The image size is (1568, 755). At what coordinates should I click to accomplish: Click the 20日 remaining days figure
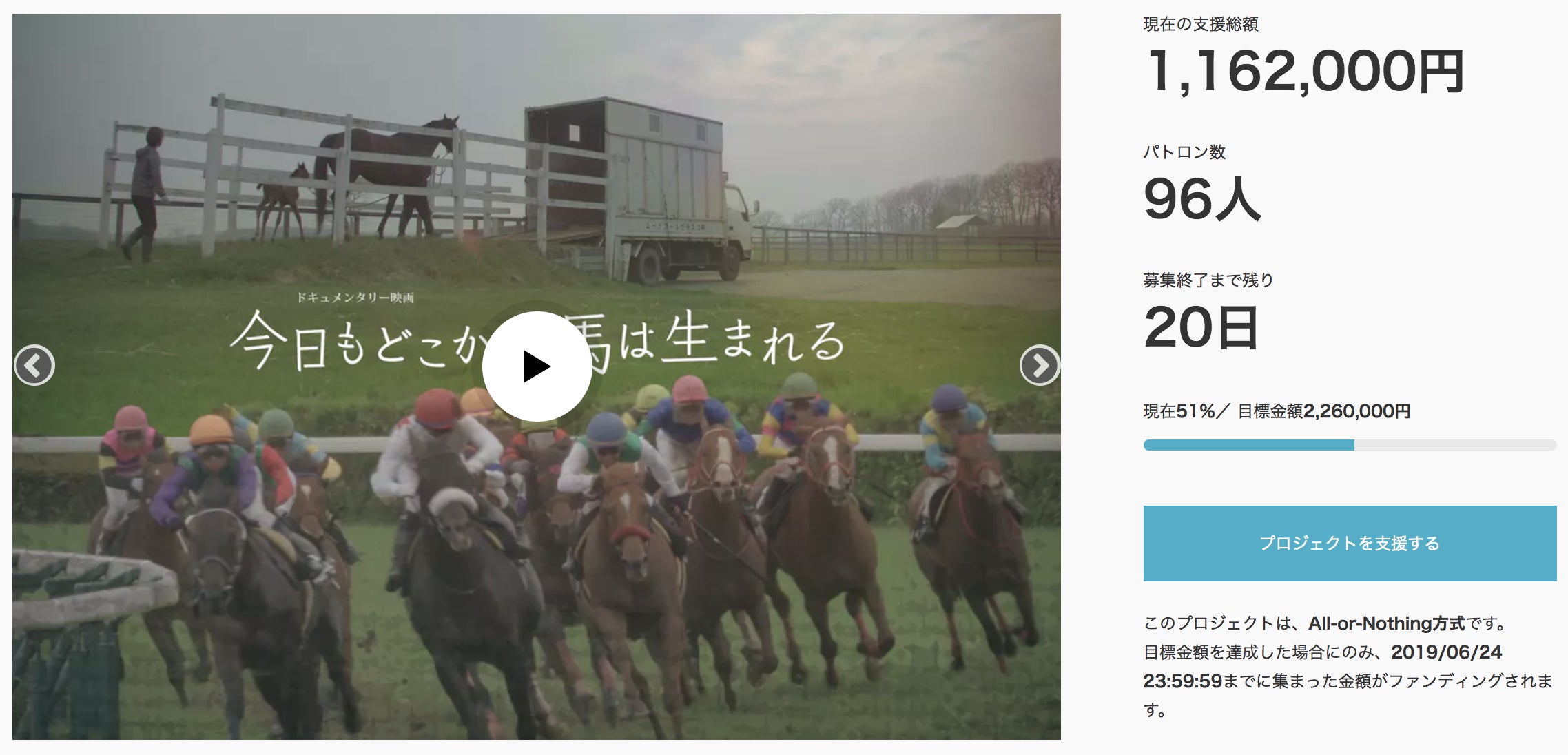pos(1201,327)
